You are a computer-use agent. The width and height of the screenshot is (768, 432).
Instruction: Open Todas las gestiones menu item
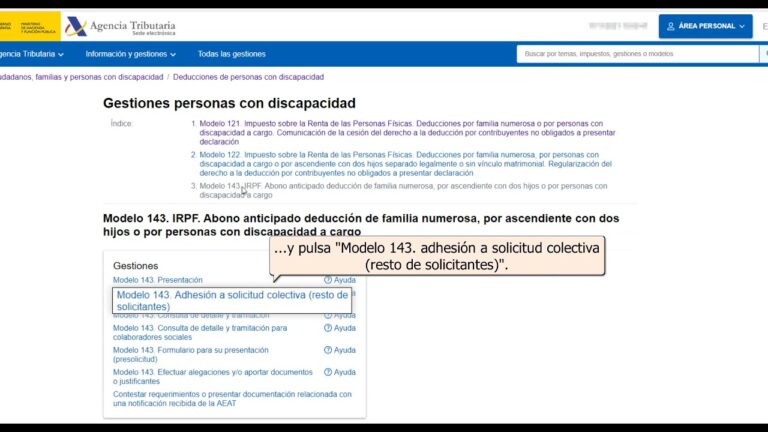(231, 54)
